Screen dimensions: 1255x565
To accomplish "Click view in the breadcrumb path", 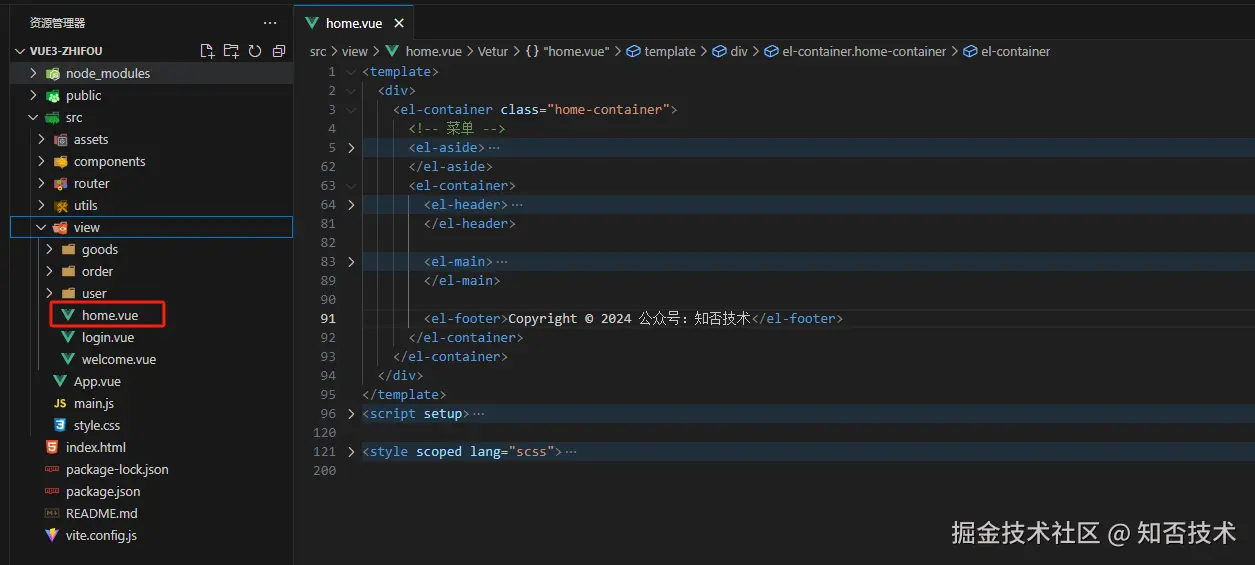I will 355,51.
